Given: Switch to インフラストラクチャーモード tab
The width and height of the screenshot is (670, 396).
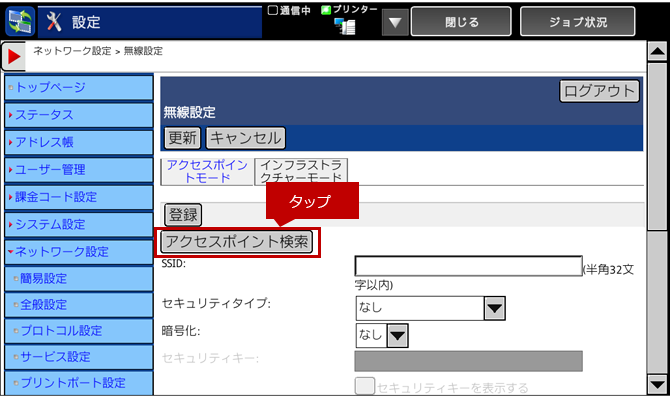Looking at the screenshot, I should [x=301, y=171].
